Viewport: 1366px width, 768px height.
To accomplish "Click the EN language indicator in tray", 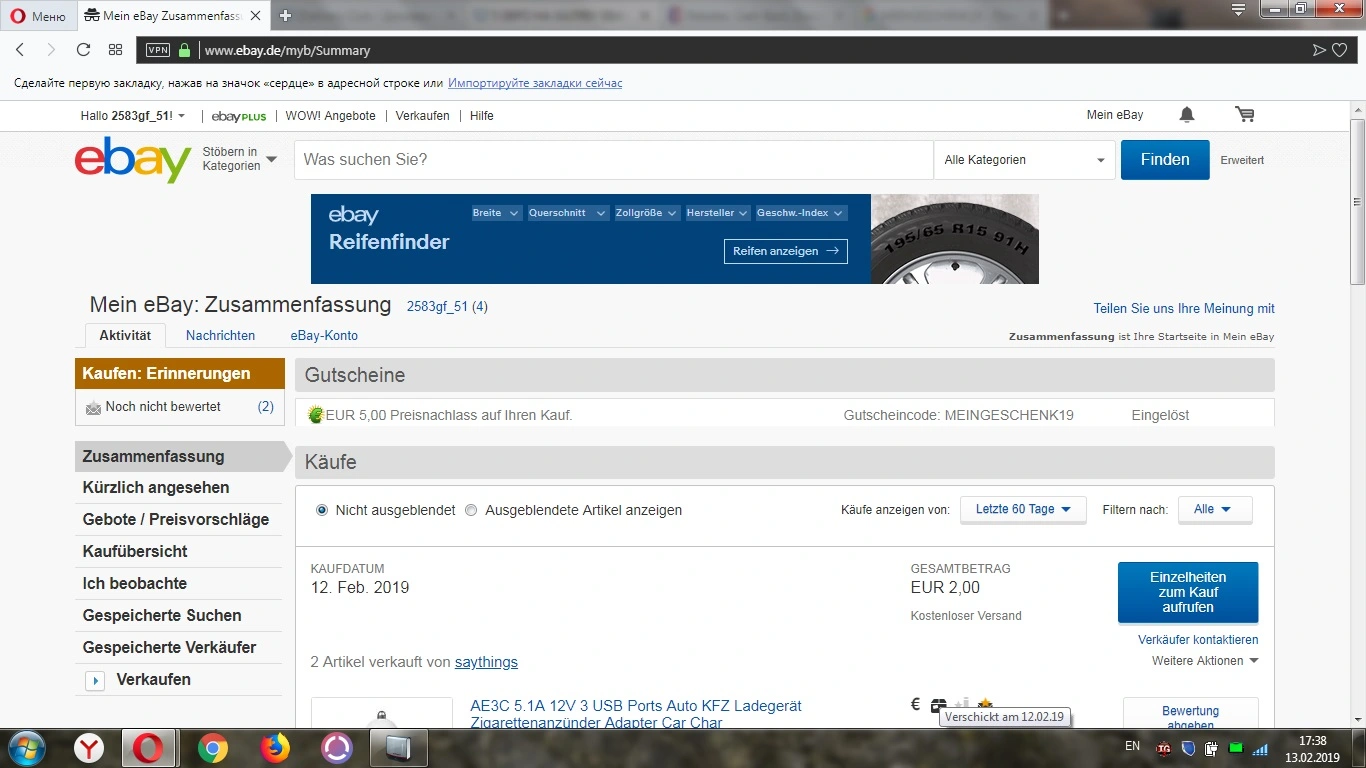I will click(1132, 746).
